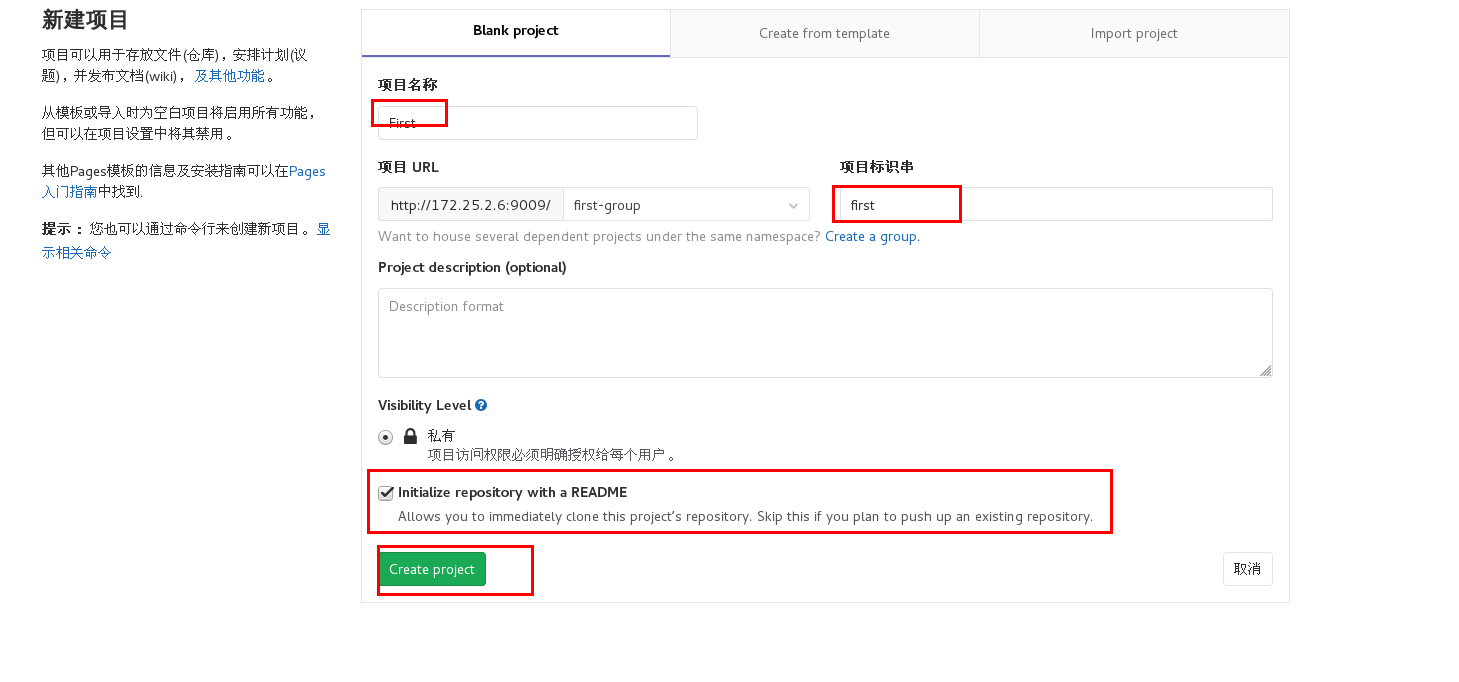Click the description textarea resize handle
This screenshot has height=682, width=1459.
click(1265, 370)
